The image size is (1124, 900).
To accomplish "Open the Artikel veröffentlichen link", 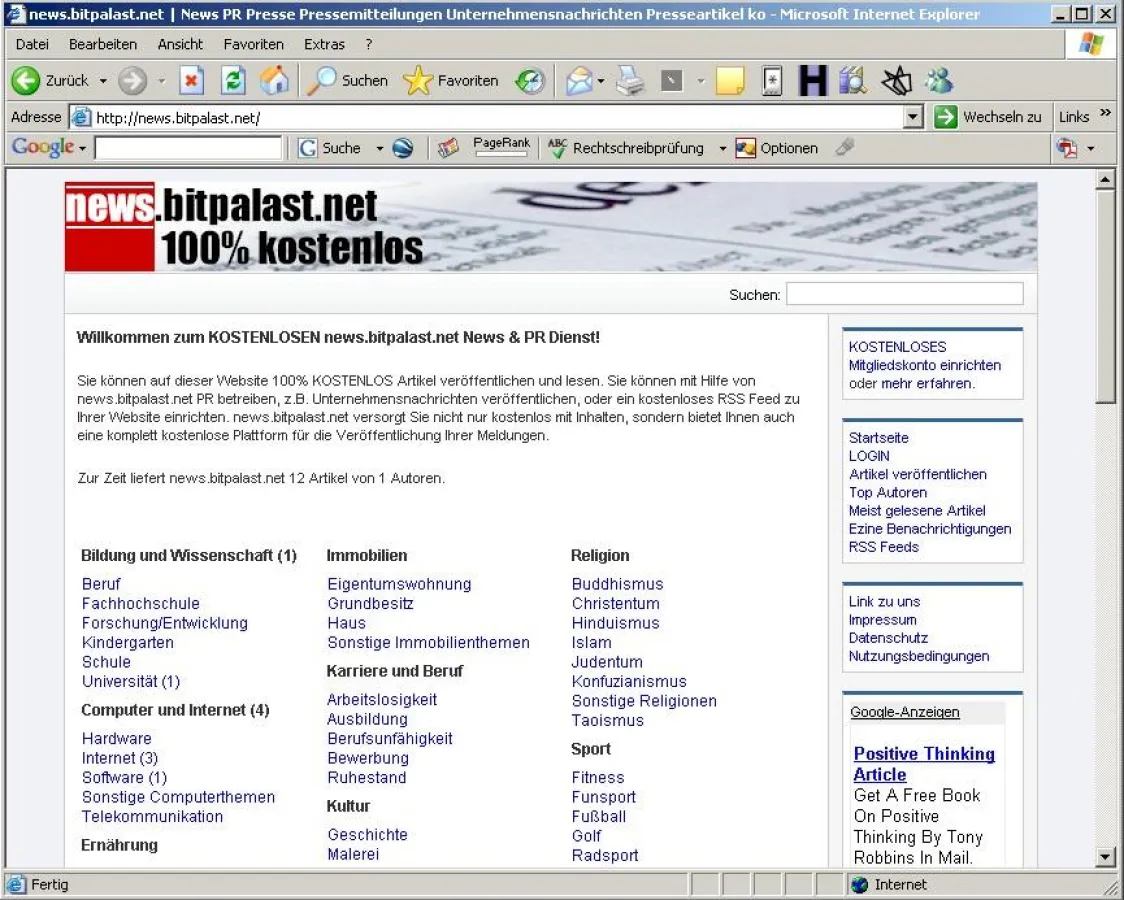I will pos(917,474).
